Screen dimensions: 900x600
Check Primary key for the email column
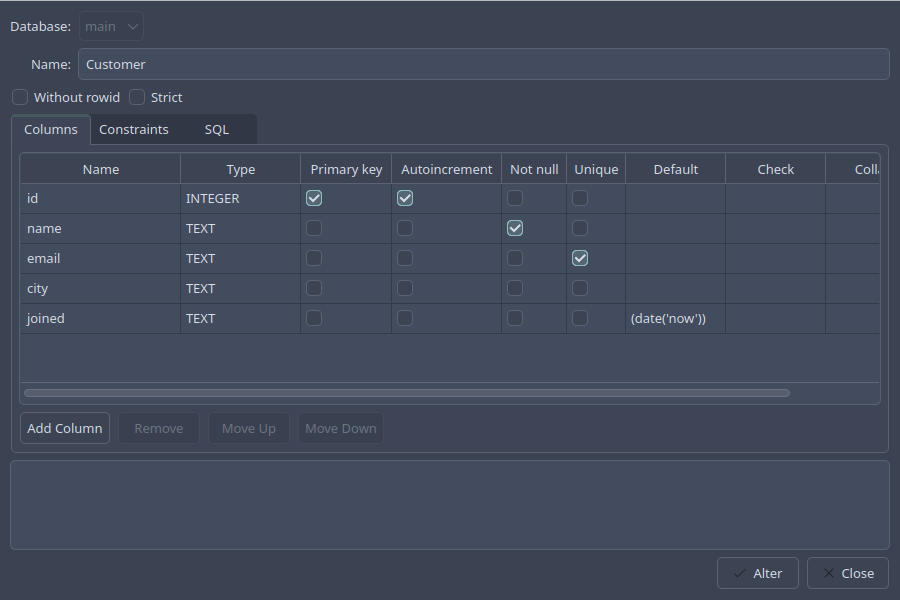(314, 258)
